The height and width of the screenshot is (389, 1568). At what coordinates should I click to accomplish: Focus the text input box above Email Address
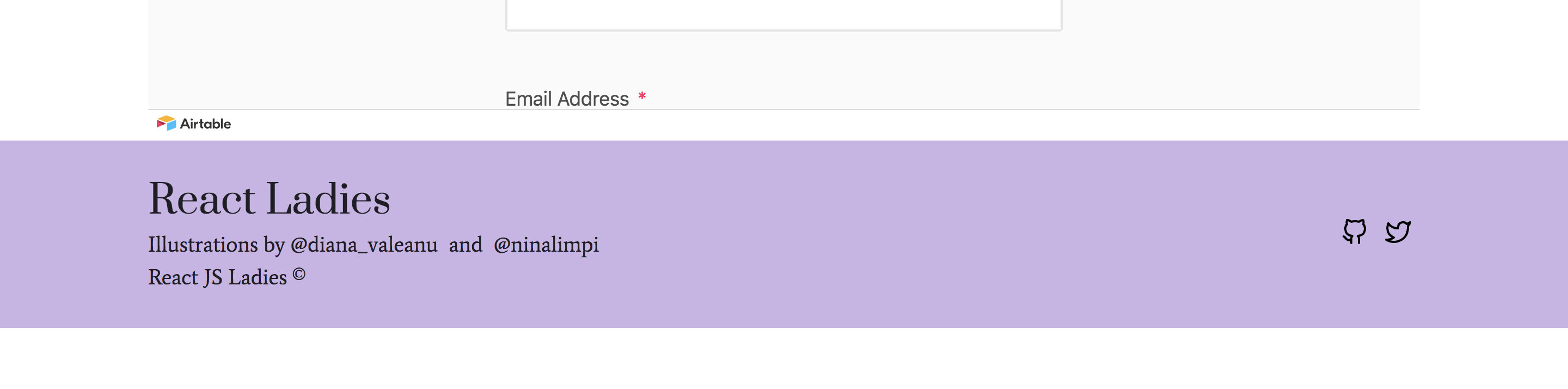point(783,15)
